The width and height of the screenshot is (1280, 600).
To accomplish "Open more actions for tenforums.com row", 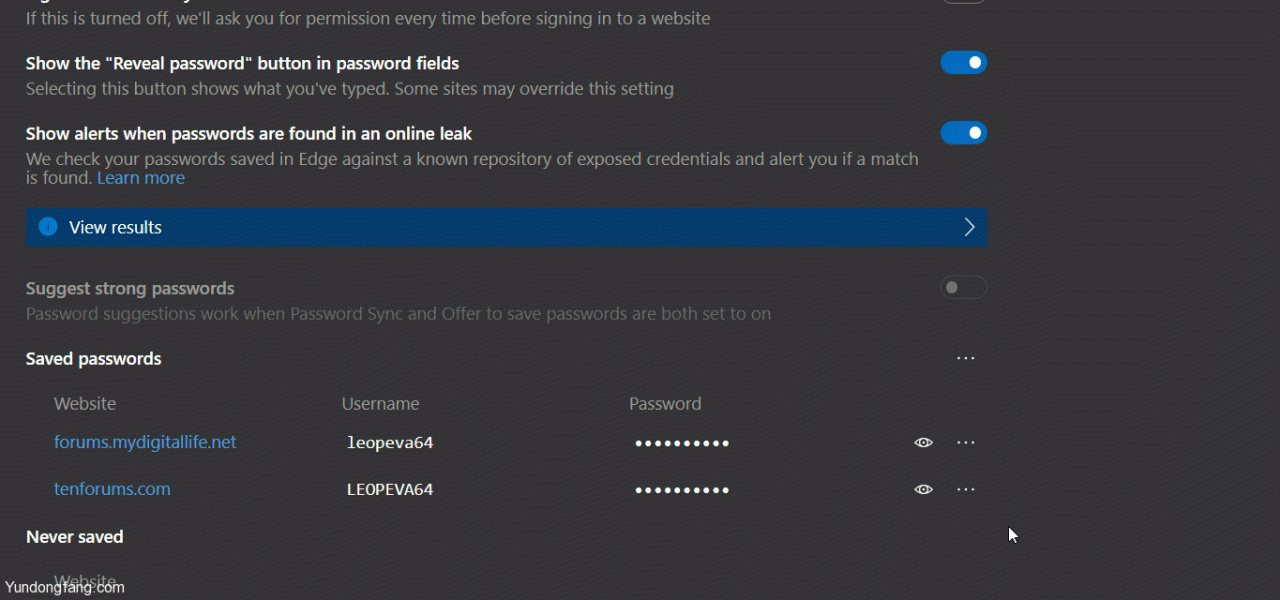I will tap(965, 489).
